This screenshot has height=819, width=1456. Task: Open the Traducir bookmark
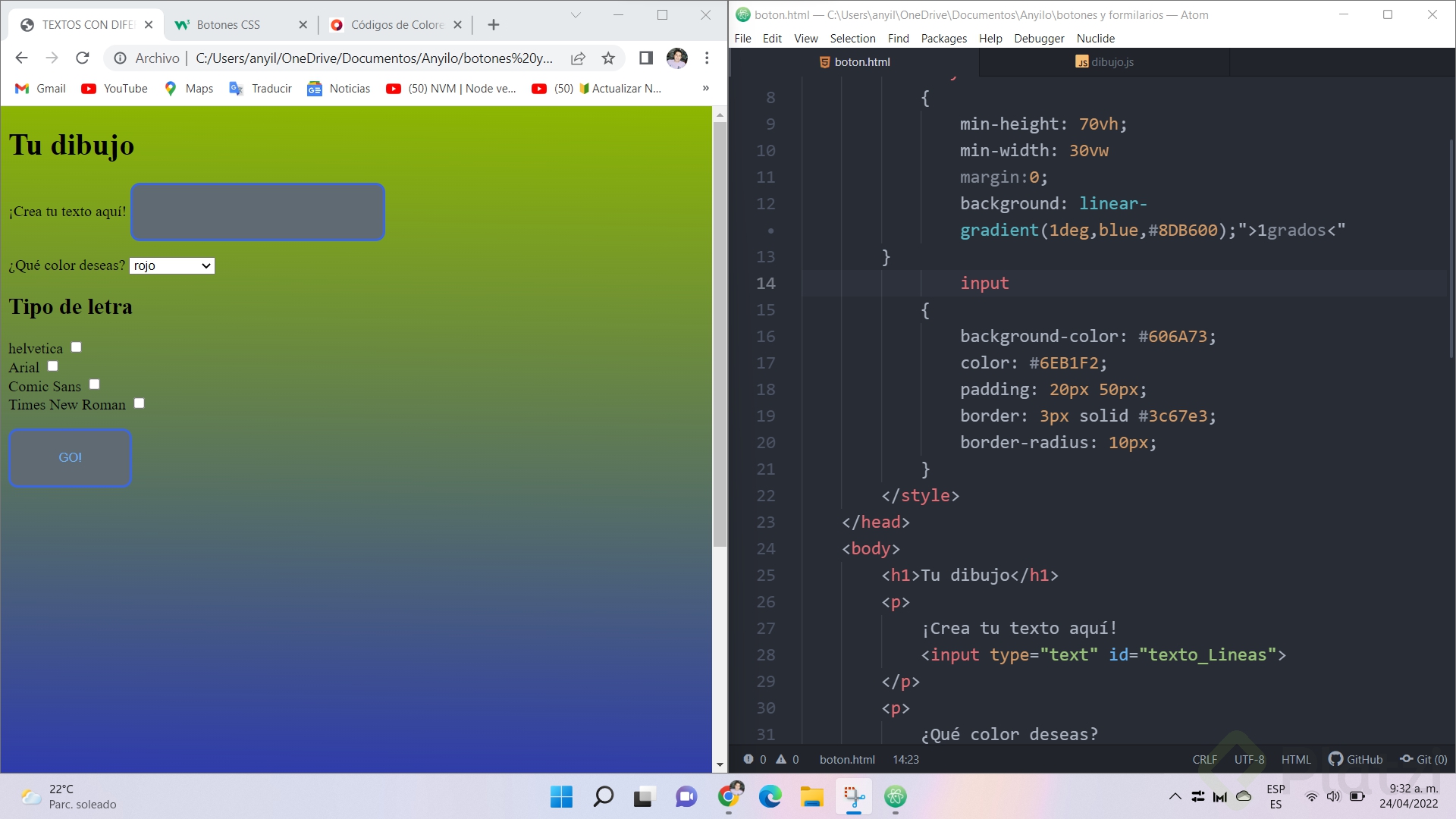tap(260, 88)
